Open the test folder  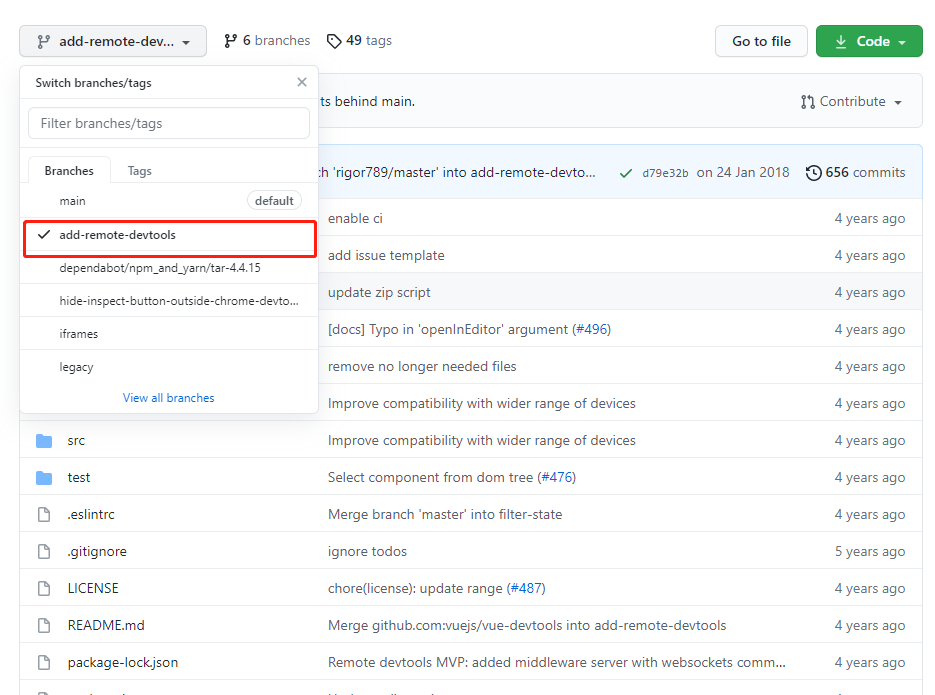(x=79, y=477)
